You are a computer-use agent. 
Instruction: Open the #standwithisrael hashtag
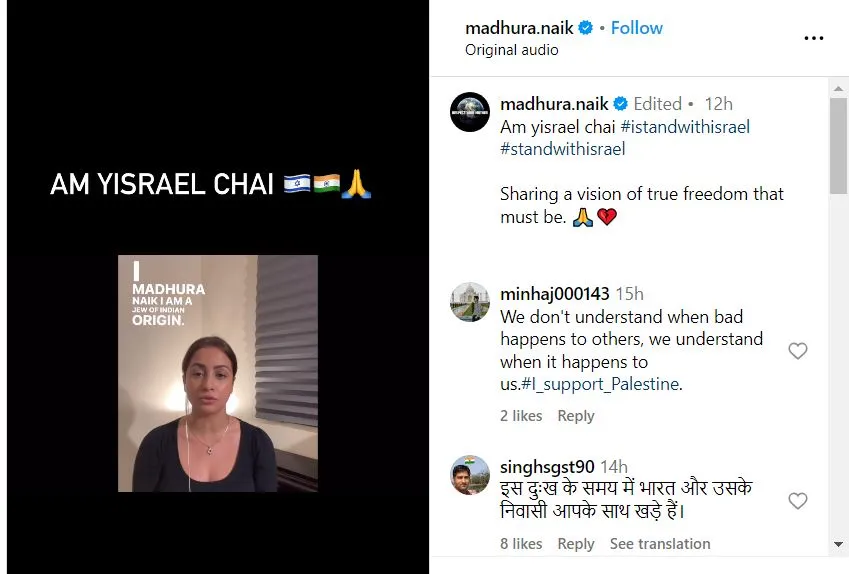pos(563,149)
